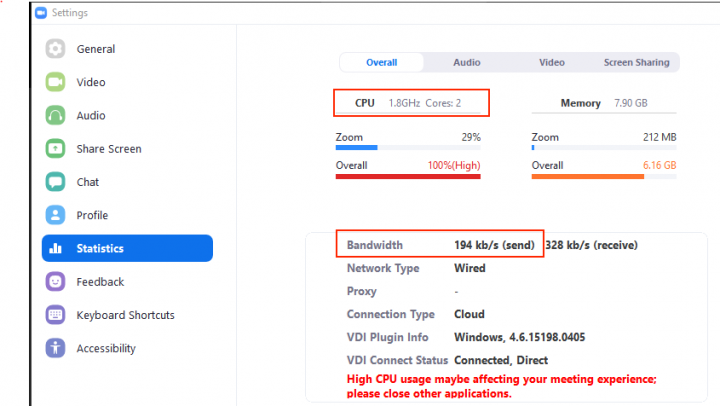Open Chat settings via speech bubble icon
Image resolution: width=720 pixels, height=406 pixels.
point(56,182)
